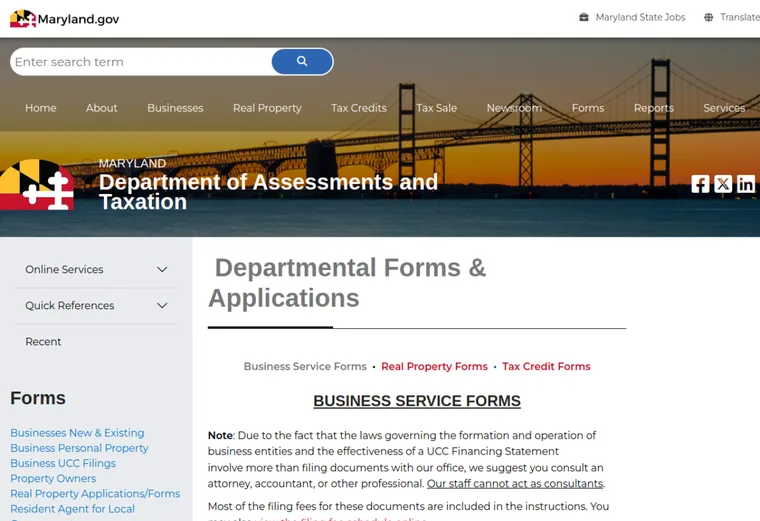Open the Reports navigation item
The height and width of the screenshot is (521, 760).
click(x=653, y=108)
